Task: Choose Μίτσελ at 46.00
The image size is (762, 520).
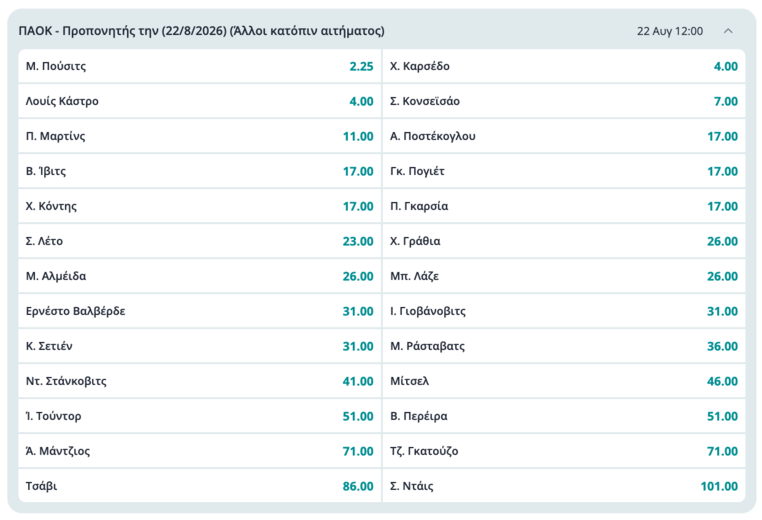Action: pyautogui.click(x=564, y=381)
